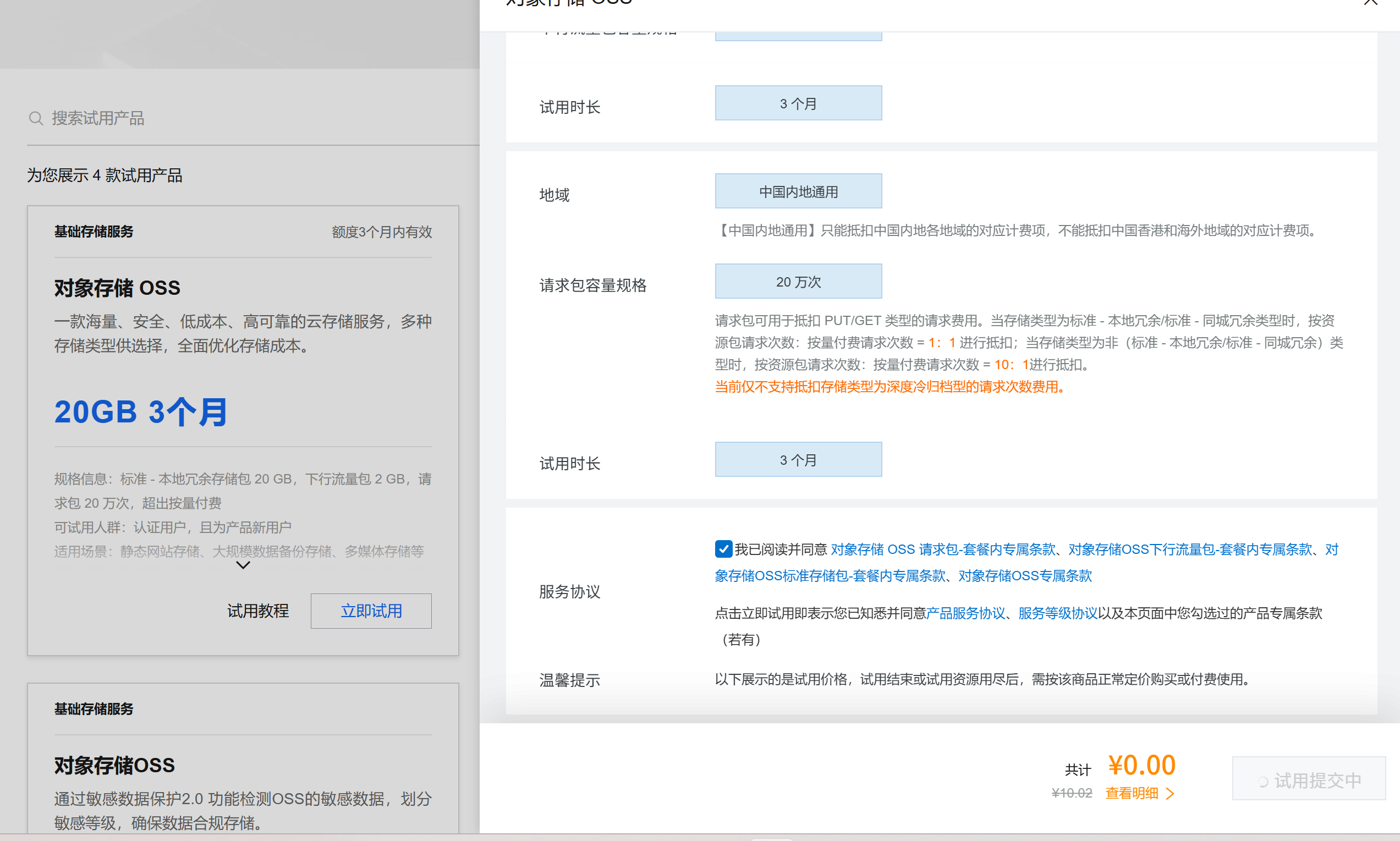Click loading spinner in submit button
This screenshot has height=841, width=1400.
coord(1263,782)
